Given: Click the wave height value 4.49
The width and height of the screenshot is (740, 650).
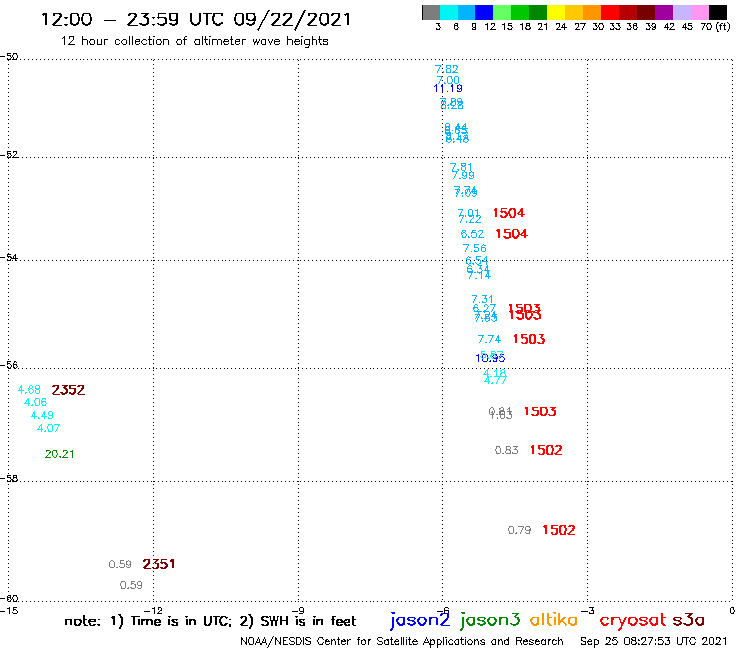Looking at the screenshot, I should pyautogui.click(x=42, y=415).
